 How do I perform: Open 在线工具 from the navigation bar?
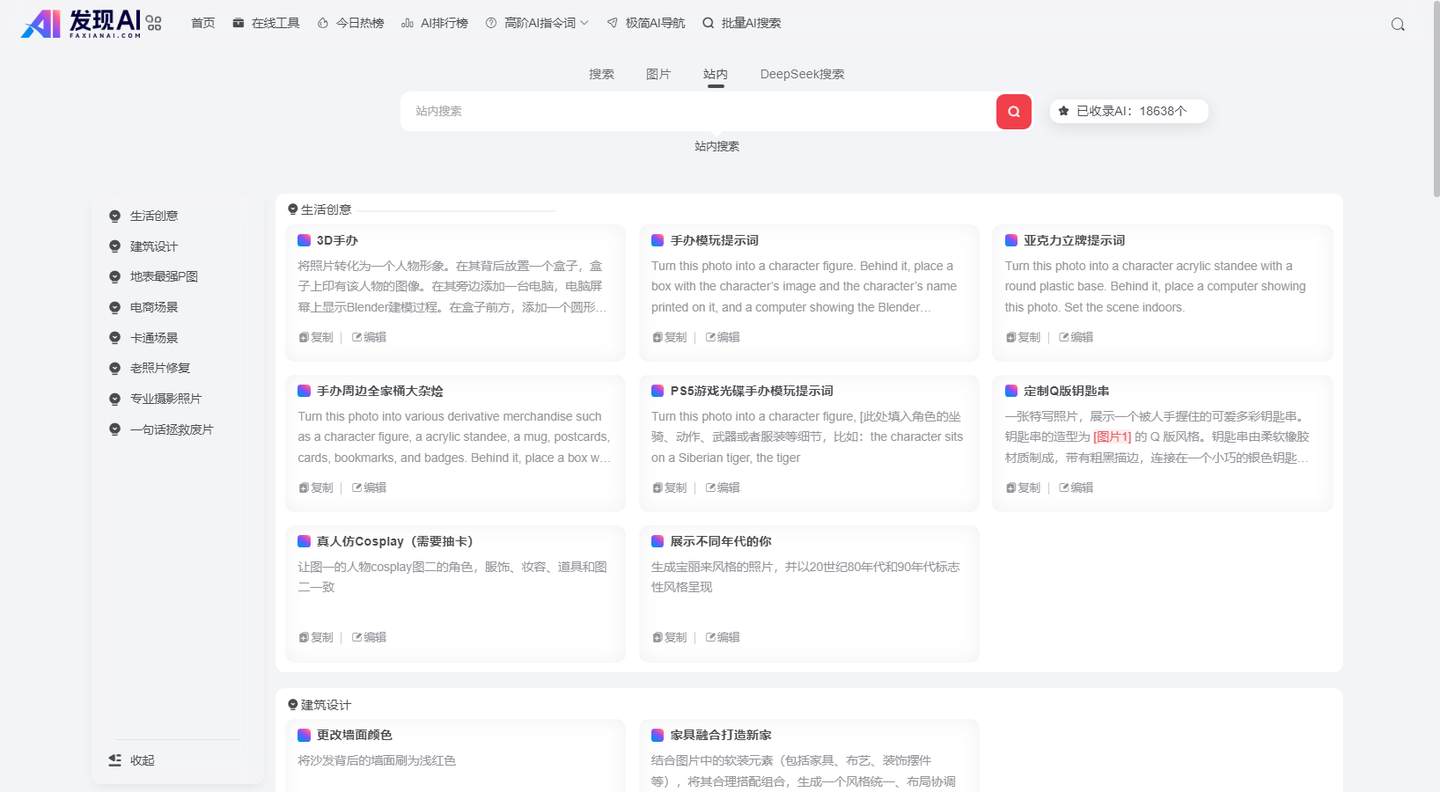pos(266,23)
